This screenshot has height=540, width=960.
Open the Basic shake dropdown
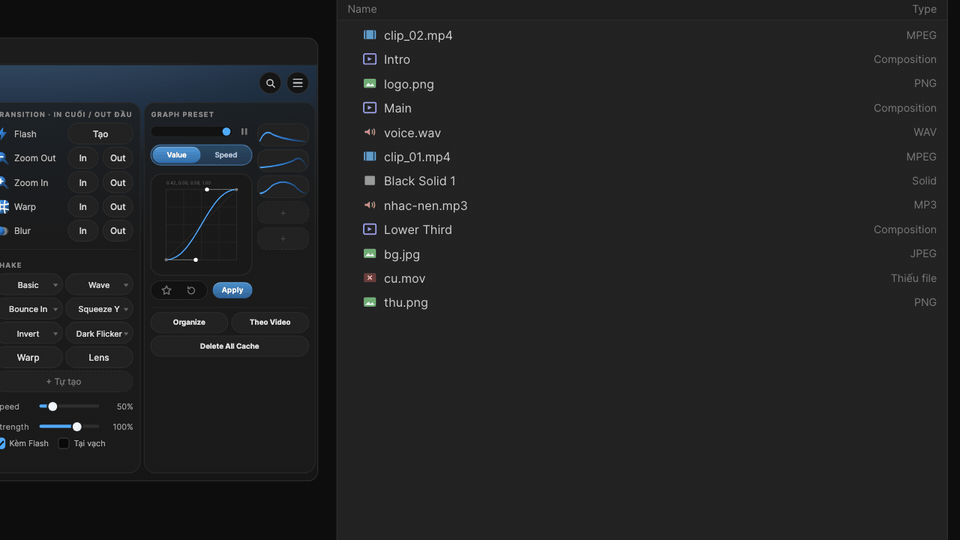pos(30,285)
